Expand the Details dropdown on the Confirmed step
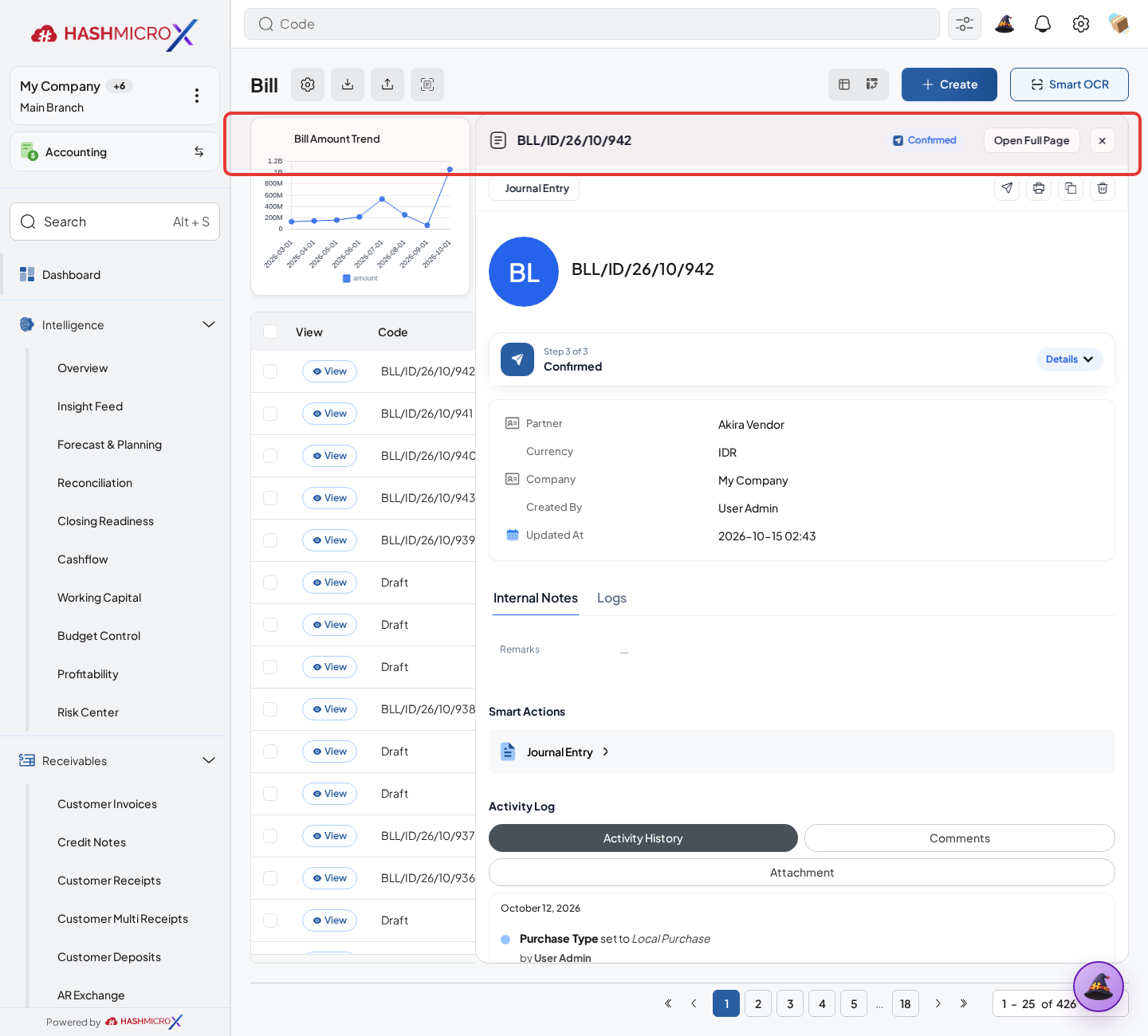1148x1036 pixels. point(1069,359)
